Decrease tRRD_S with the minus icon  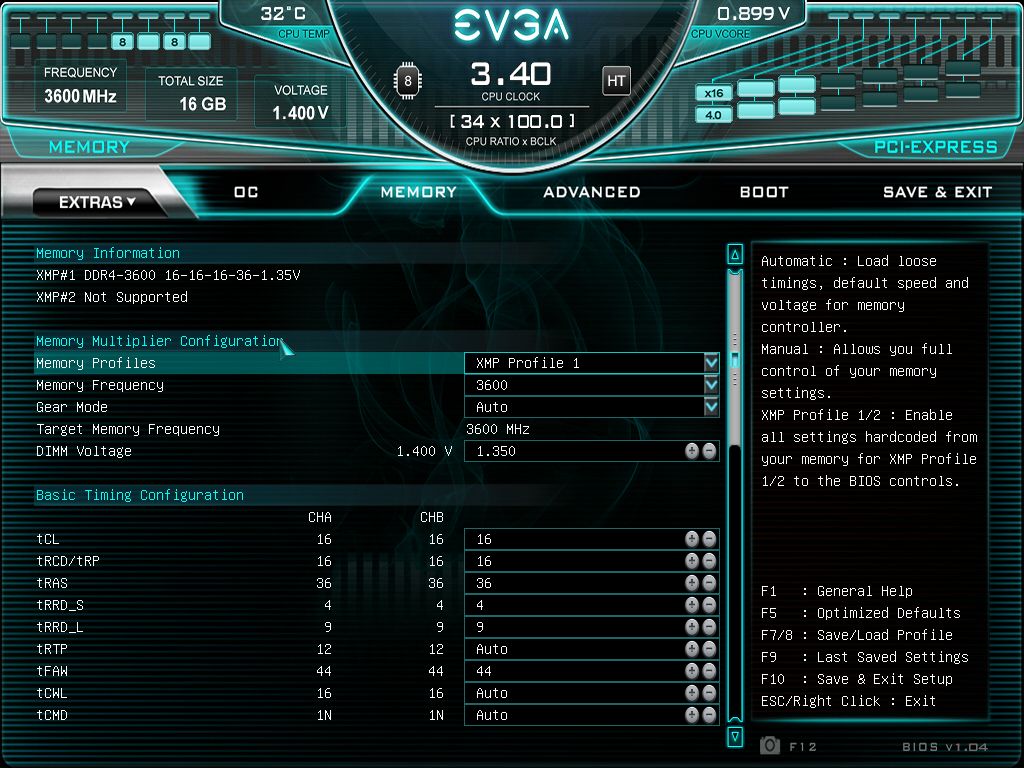[x=709, y=605]
